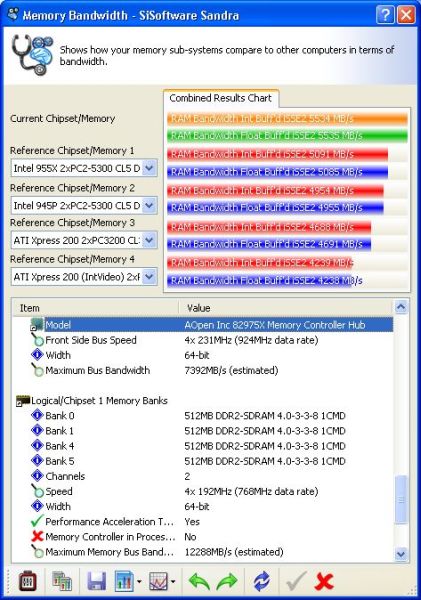Viewport: 421px width, 600px height.
Task: Click the blue refresh arrows icon
Action: (x=261, y=581)
